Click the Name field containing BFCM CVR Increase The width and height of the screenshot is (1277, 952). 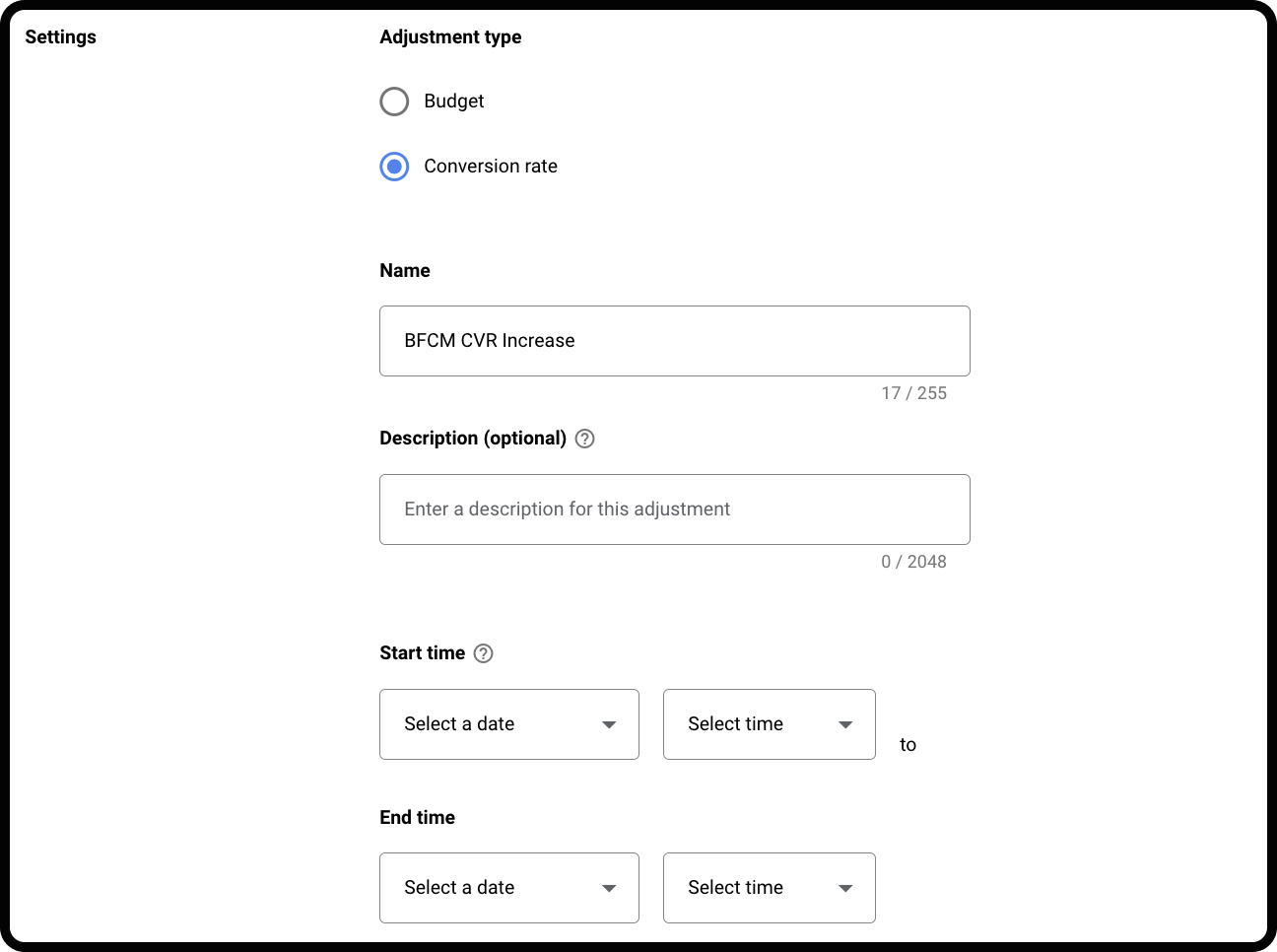tap(675, 341)
